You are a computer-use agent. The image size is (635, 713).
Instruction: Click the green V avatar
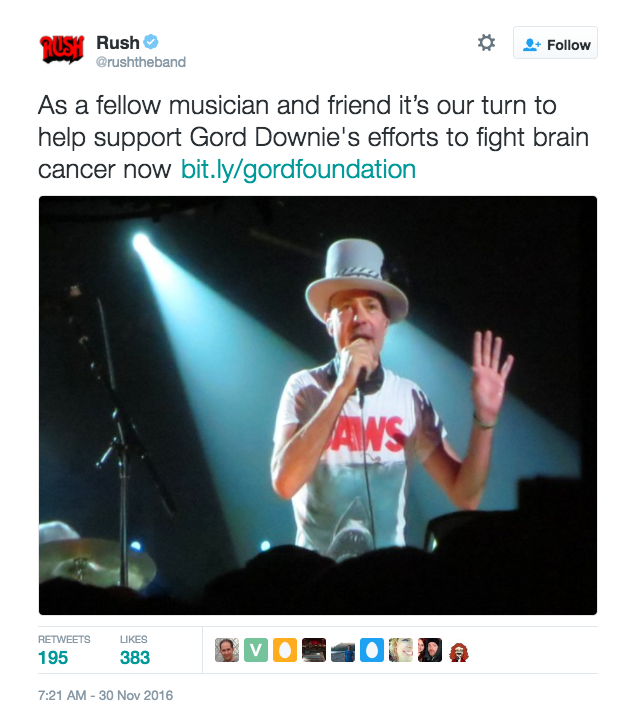tap(256, 651)
